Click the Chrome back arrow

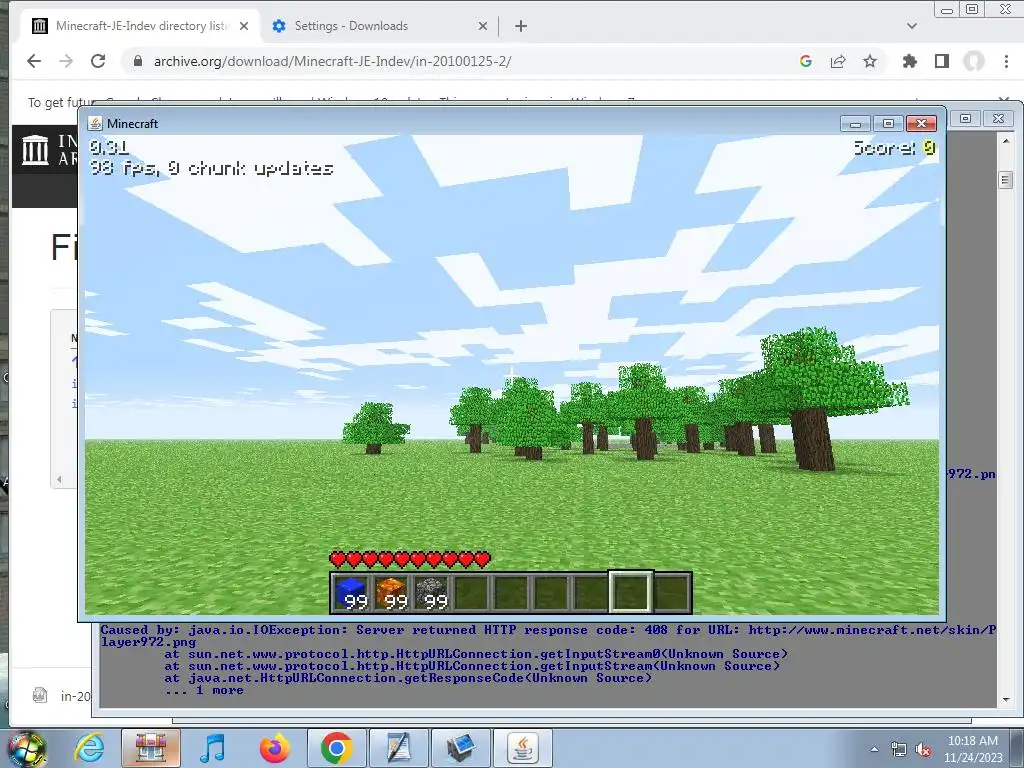pyautogui.click(x=34, y=61)
